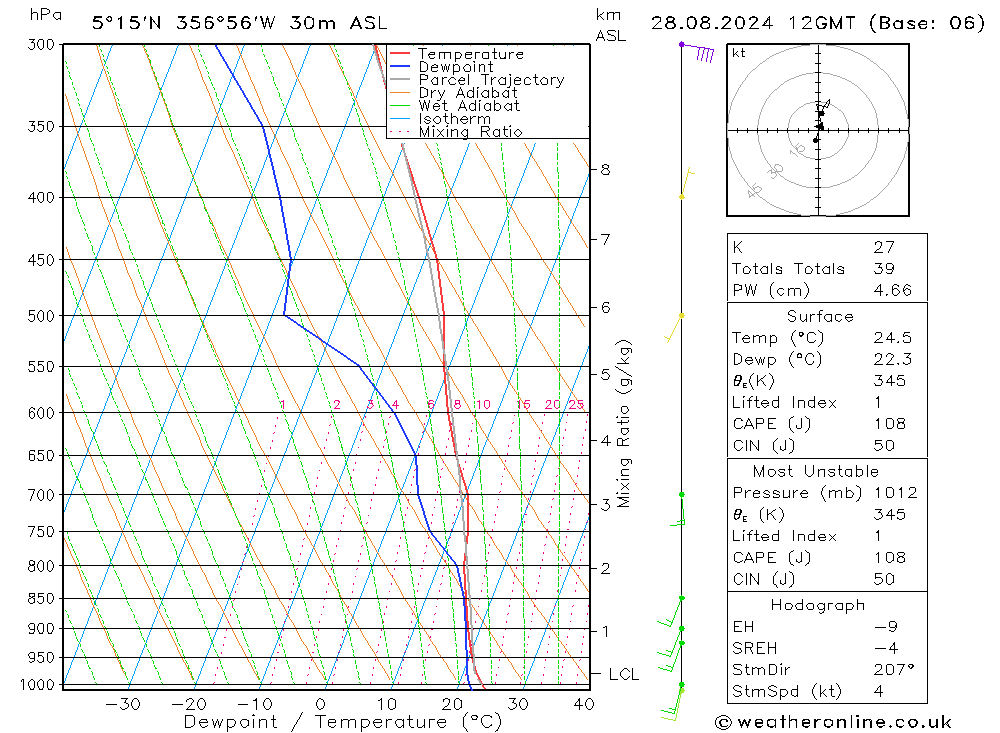Viewport: 1000px width, 733px height.
Task: Click the mixing ratio 10 g/kg label
Action: [483, 404]
